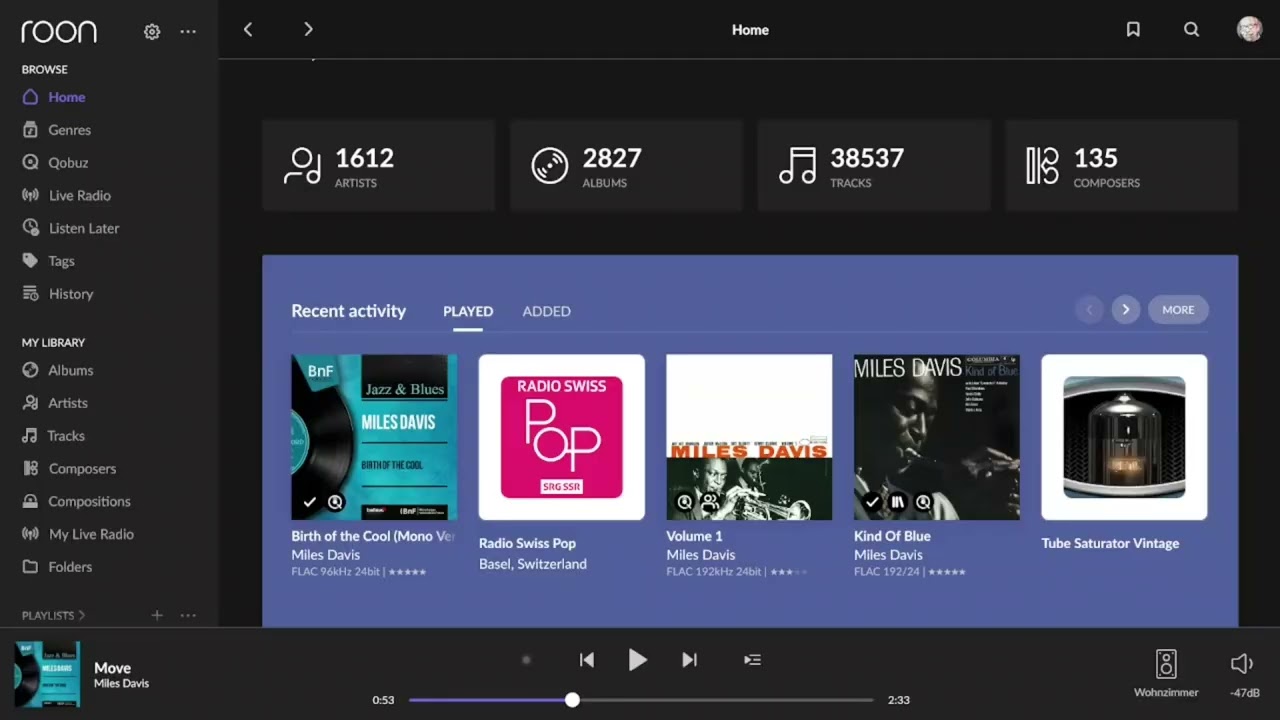Click now playing track title Move

[x=112, y=668]
